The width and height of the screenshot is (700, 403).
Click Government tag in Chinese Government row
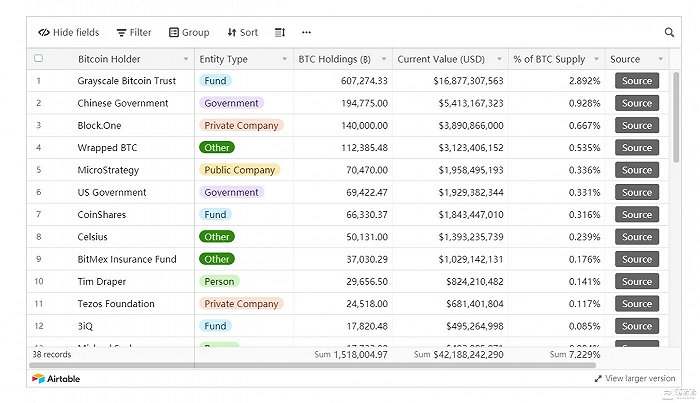click(231, 103)
